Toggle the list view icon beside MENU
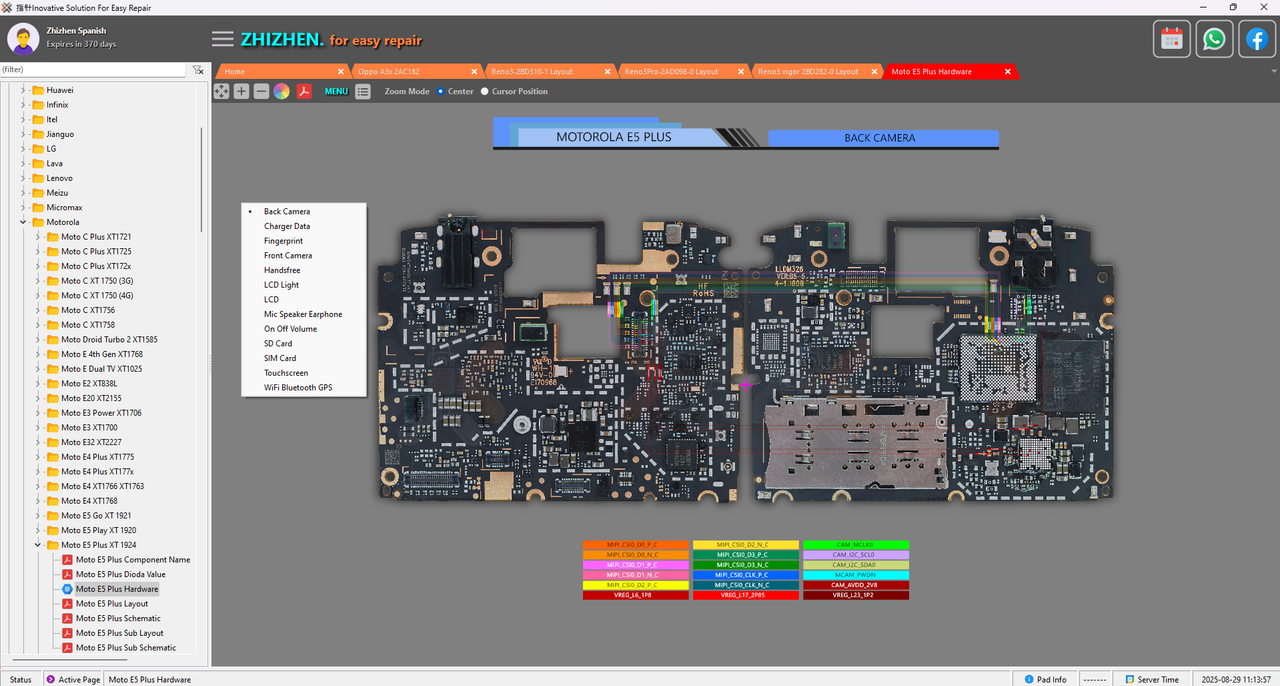Image resolution: width=1280 pixels, height=686 pixels. click(x=363, y=91)
